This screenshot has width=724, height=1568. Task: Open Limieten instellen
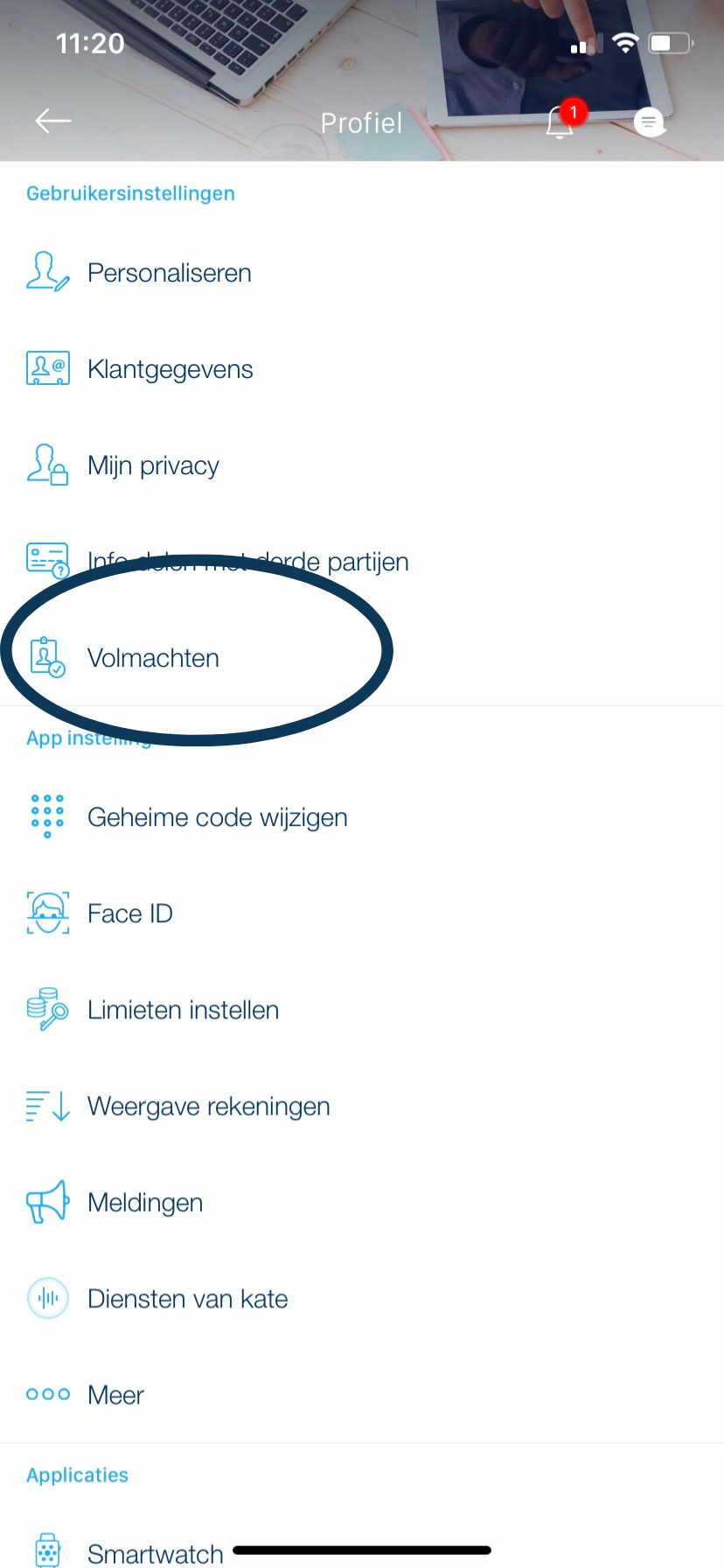click(x=362, y=1009)
